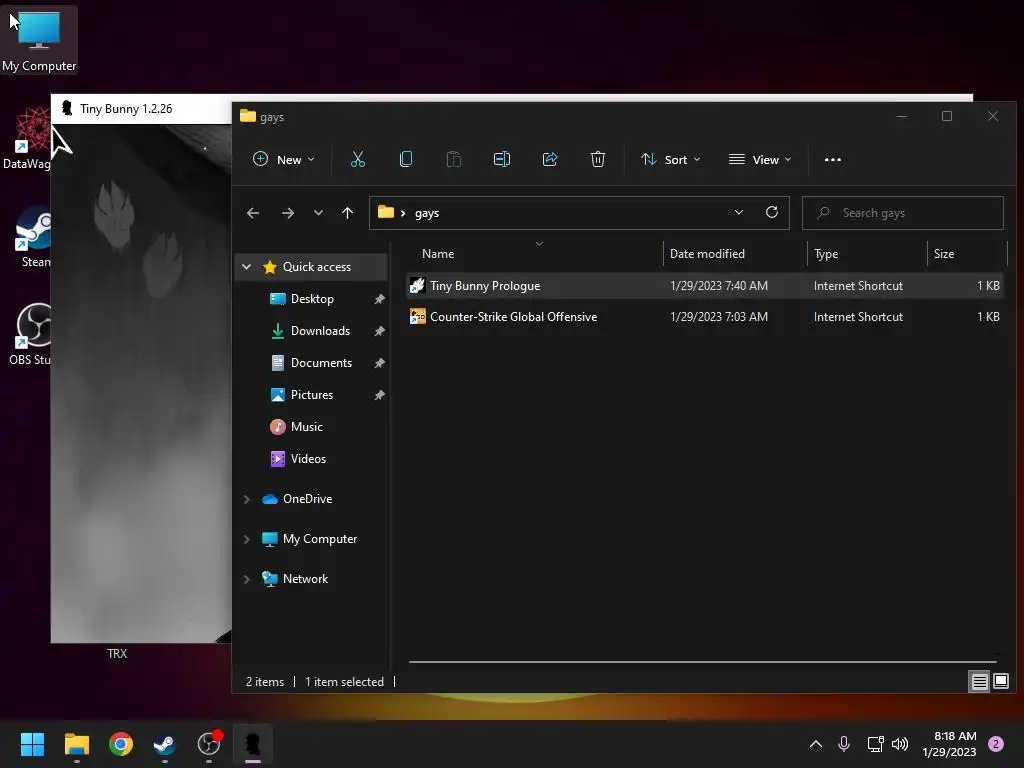Open Downloads in Quick access
The image size is (1024, 768).
click(320, 330)
